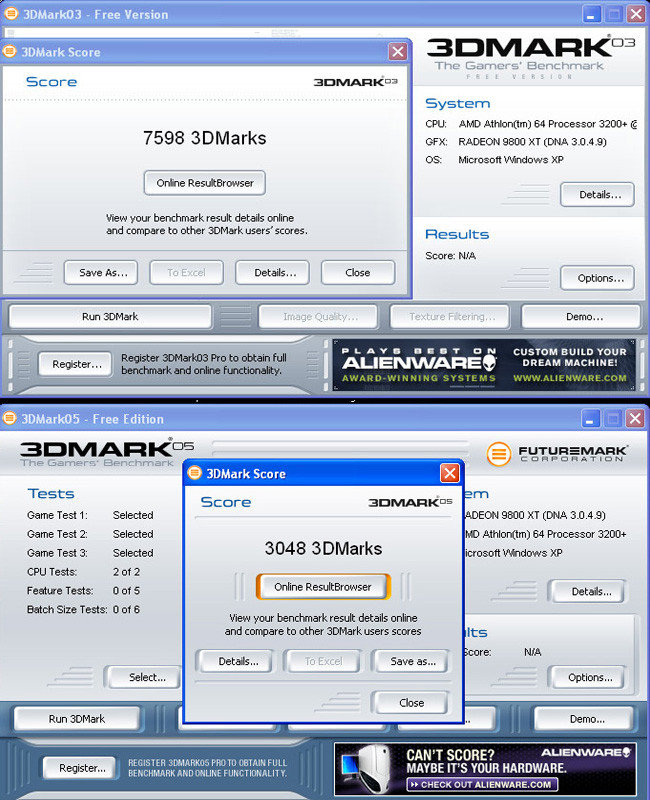
Task: Click Save As... in the 3DMark03 score dialog
Action: (x=103, y=272)
